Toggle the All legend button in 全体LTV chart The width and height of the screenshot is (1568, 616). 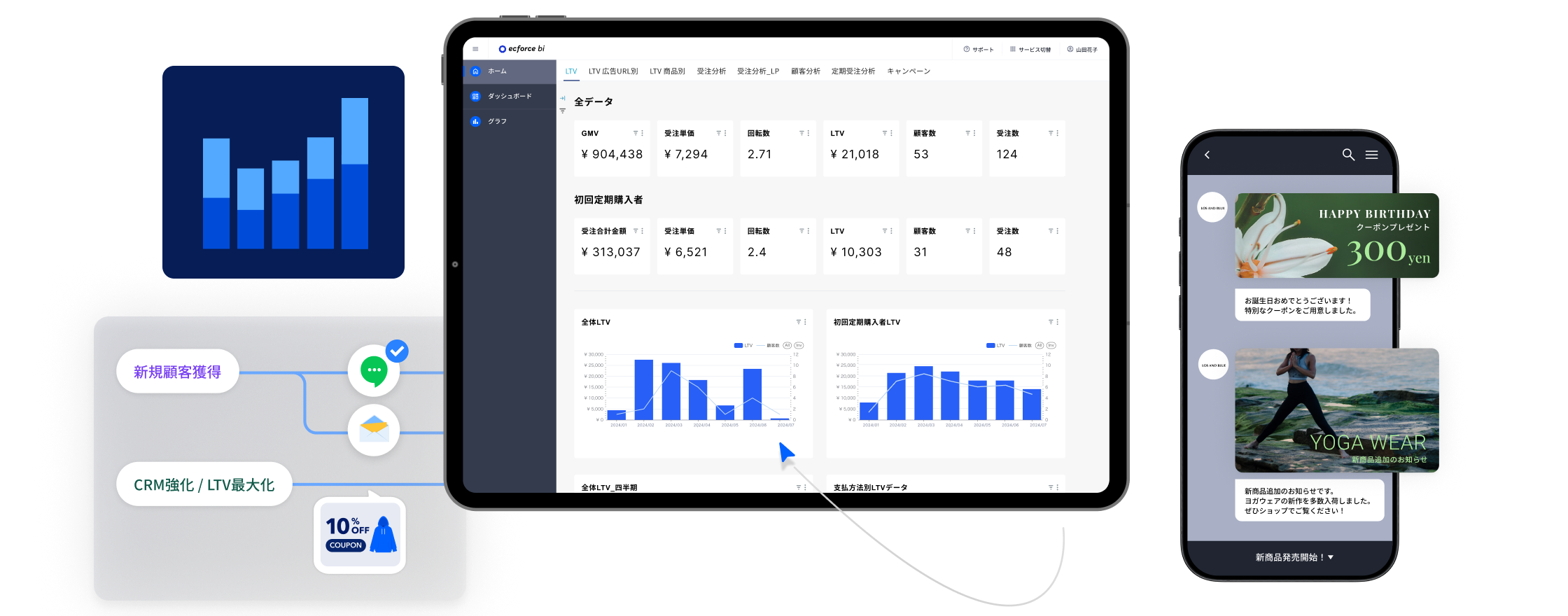(787, 345)
